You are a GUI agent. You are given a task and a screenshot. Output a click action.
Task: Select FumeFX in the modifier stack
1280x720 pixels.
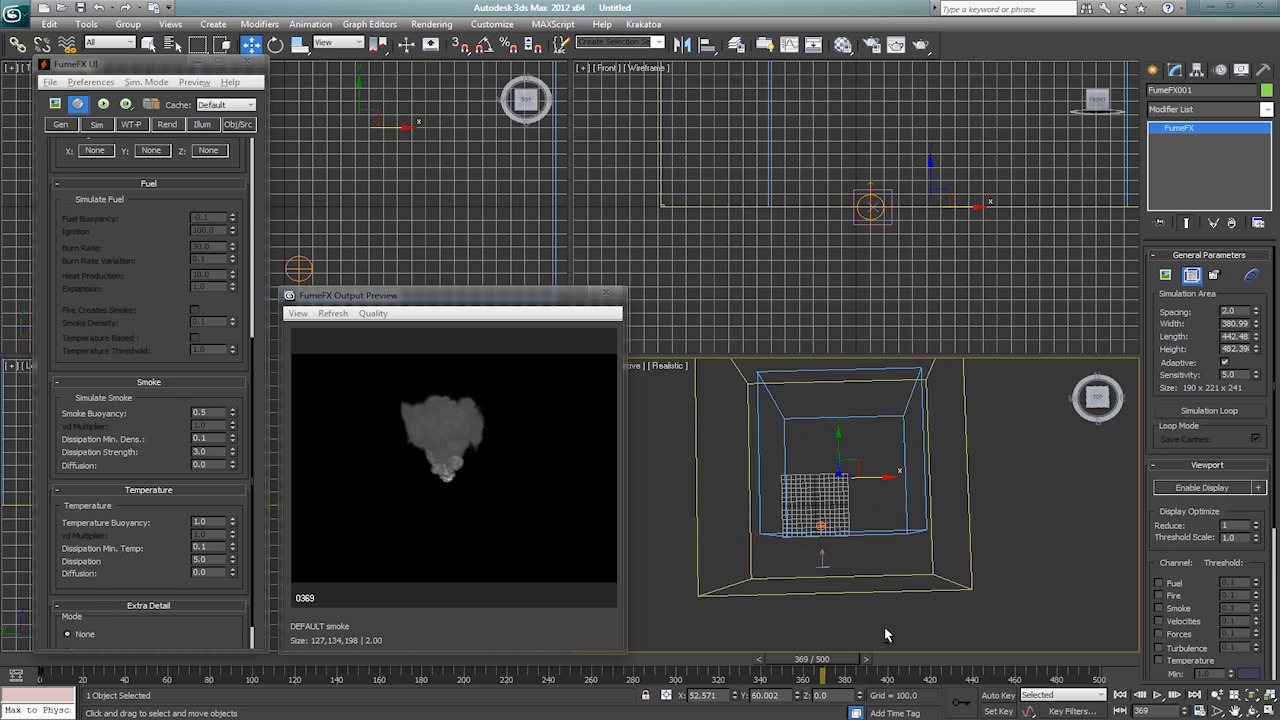(x=1209, y=128)
